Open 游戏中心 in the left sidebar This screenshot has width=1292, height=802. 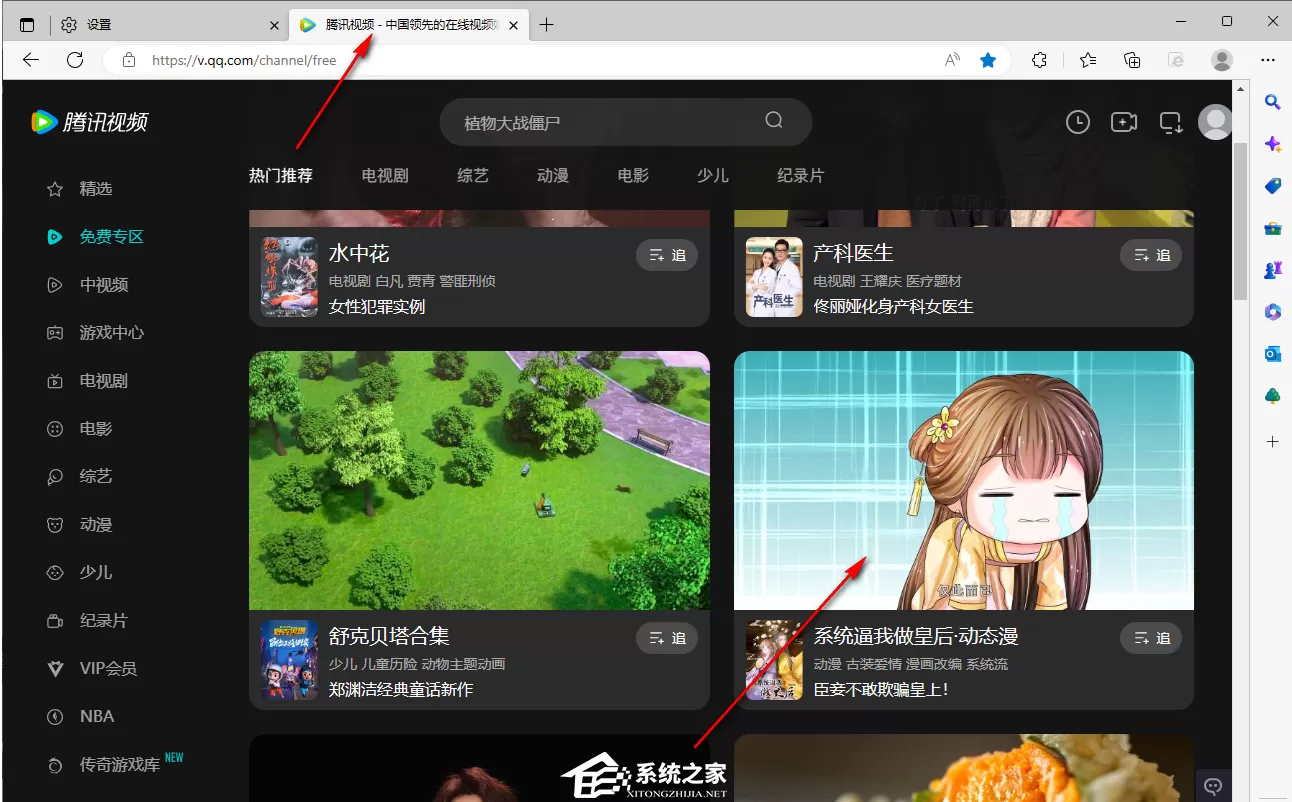112,333
